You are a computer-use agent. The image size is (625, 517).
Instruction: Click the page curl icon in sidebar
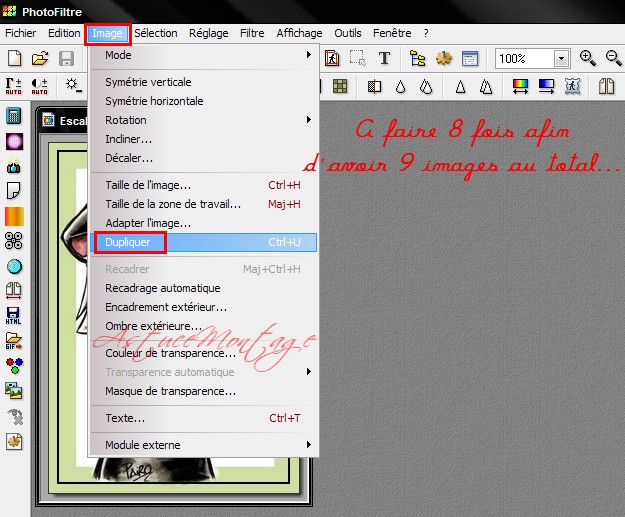click(14, 191)
